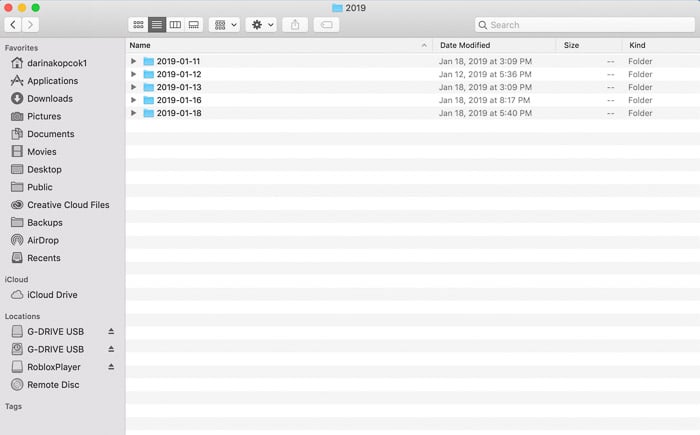Click the Share toolbar button
The height and width of the screenshot is (435, 700).
[295, 25]
